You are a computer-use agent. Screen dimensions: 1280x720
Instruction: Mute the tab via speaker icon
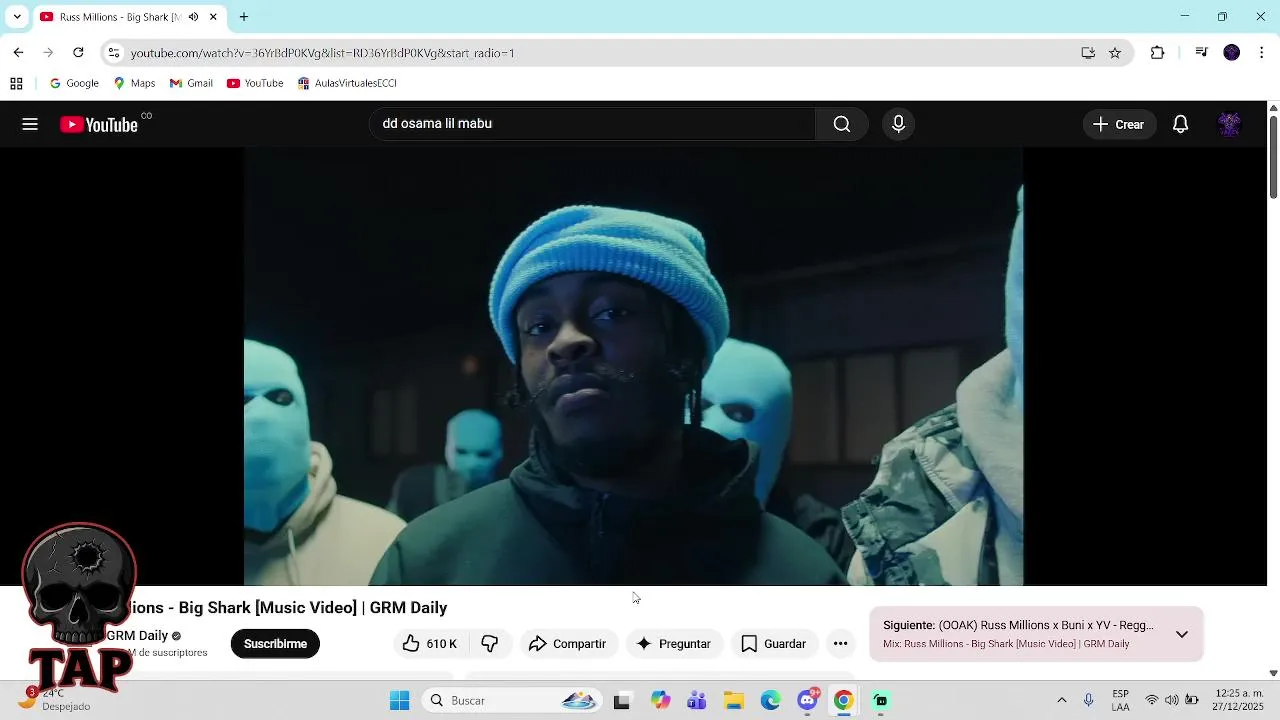click(193, 17)
